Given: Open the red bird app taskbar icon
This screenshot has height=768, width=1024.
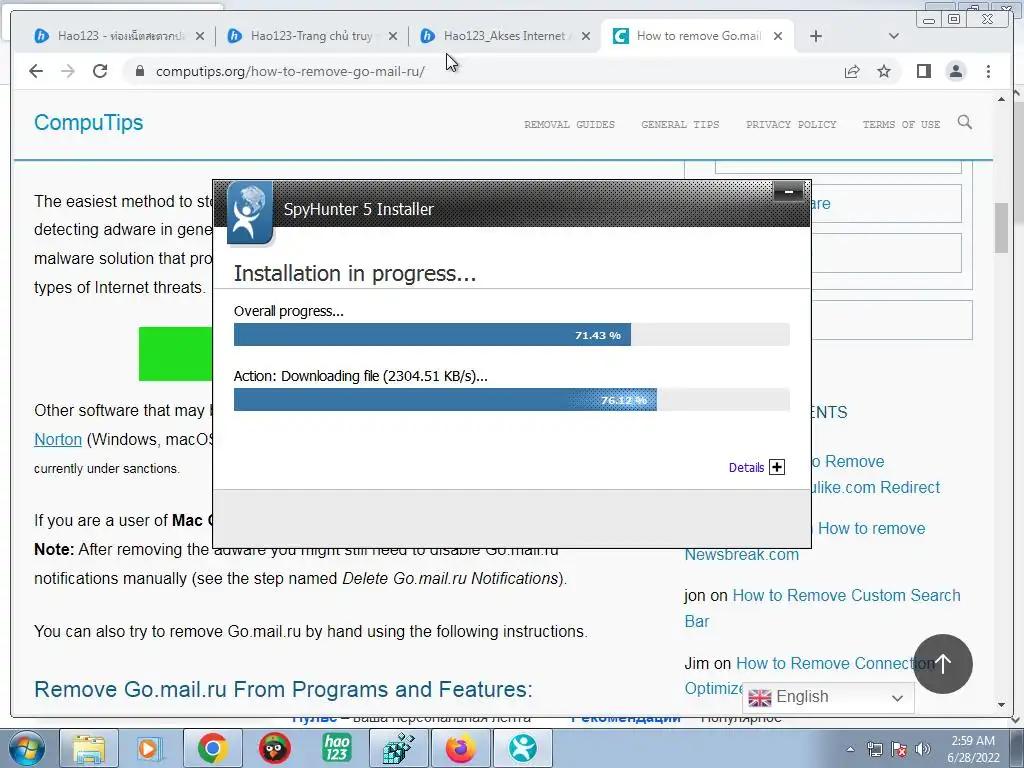Looking at the screenshot, I should [274, 748].
